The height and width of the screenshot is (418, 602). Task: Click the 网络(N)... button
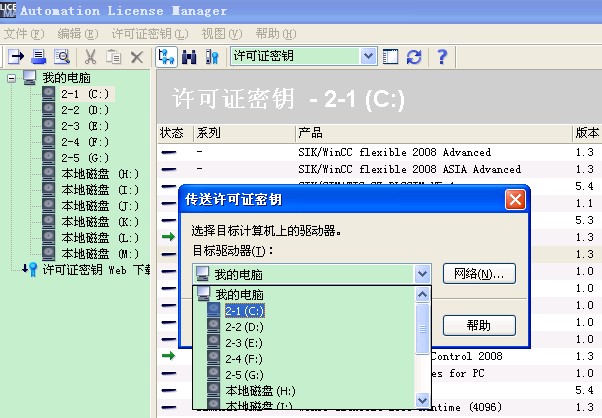(x=478, y=274)
